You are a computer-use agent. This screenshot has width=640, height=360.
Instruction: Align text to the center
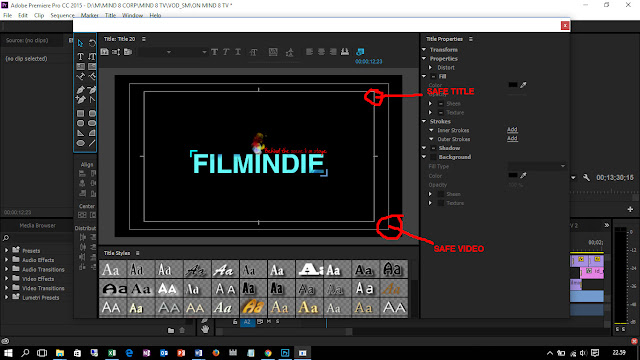point(321,52)
